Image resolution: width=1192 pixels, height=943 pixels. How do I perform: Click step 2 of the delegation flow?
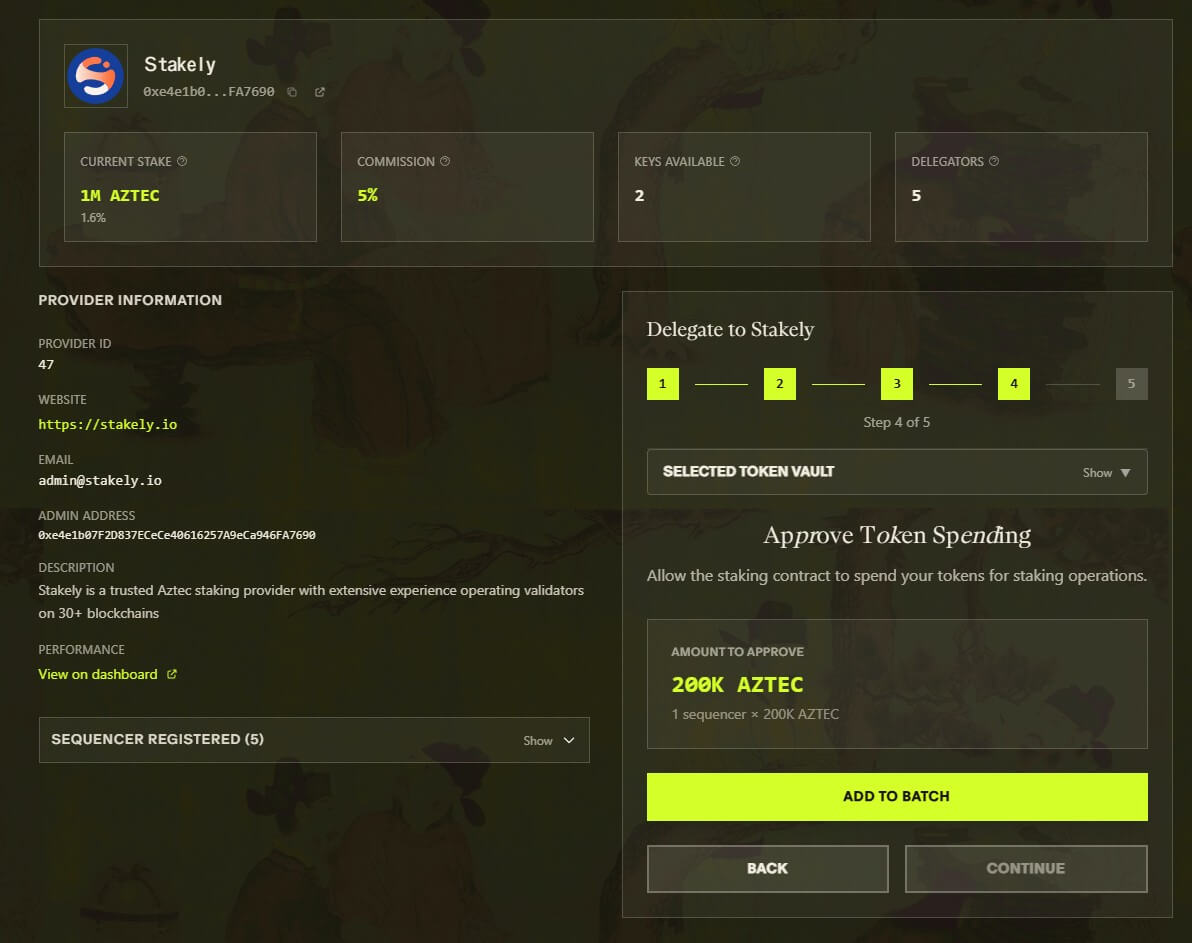(x=780, y=383)
